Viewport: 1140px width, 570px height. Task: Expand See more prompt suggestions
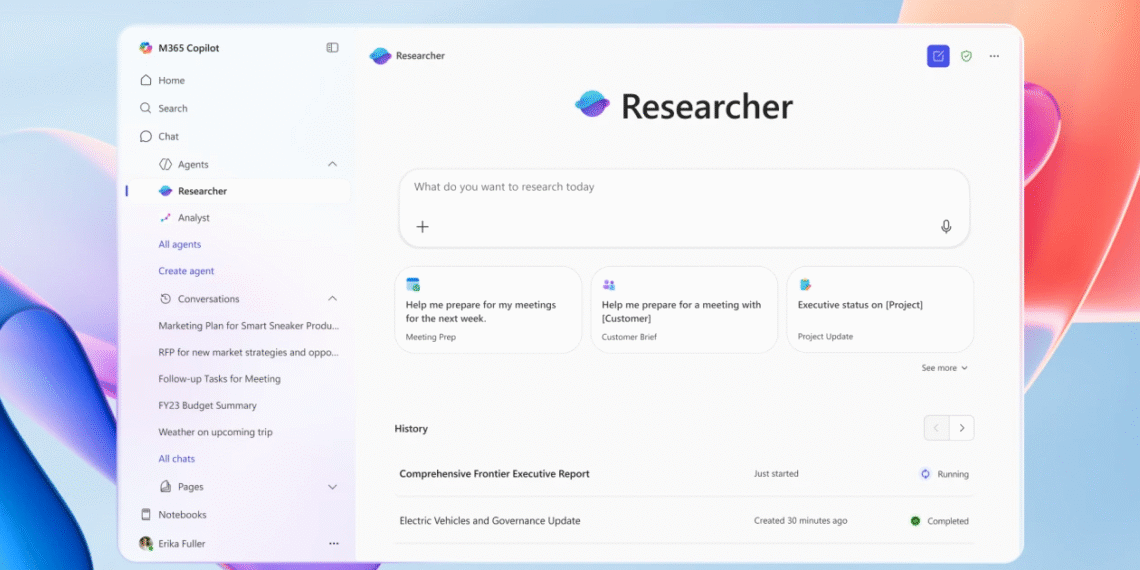coord(944,368)
